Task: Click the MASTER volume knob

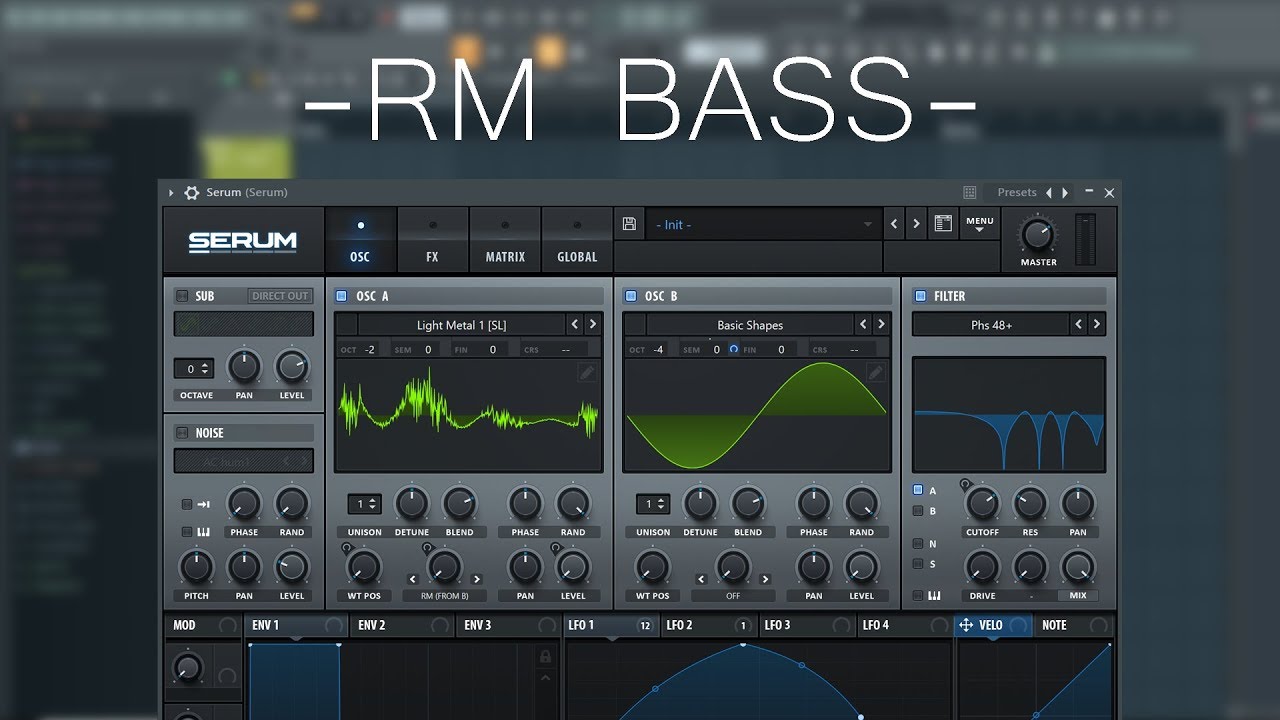Action: [1038, 236]
